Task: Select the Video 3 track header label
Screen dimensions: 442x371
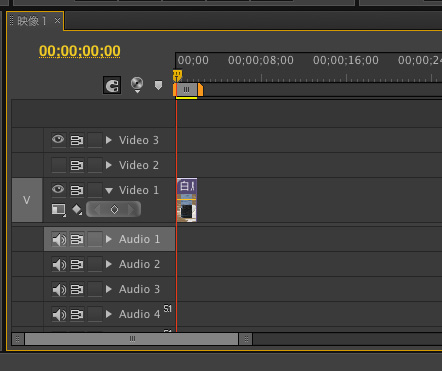Action: [139, 140]
